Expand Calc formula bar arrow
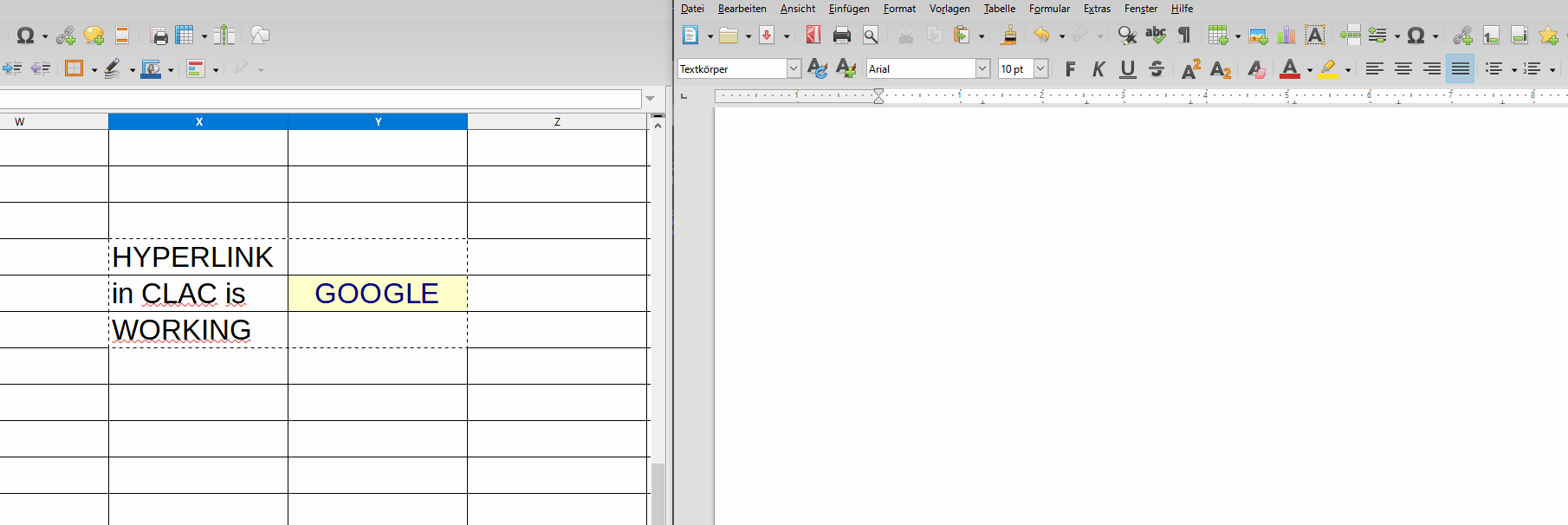This screenshot has width=1568, height=525. coord(651,99)
